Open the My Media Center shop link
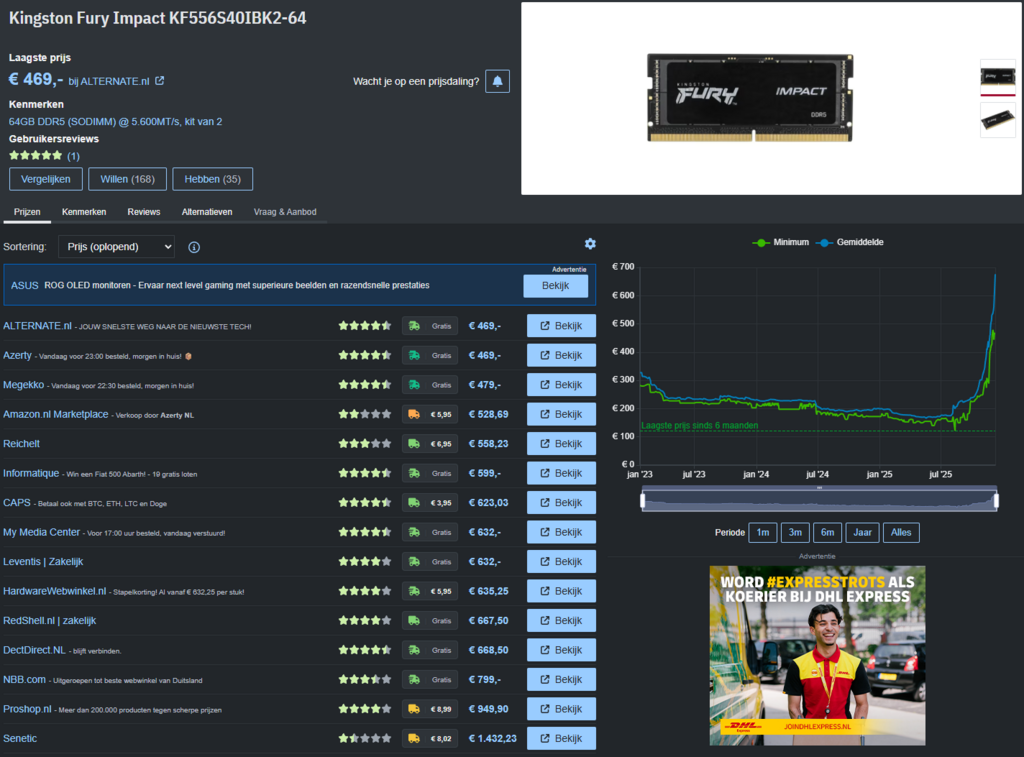Screen dimensions: 1024x757 tap(41, 532)
